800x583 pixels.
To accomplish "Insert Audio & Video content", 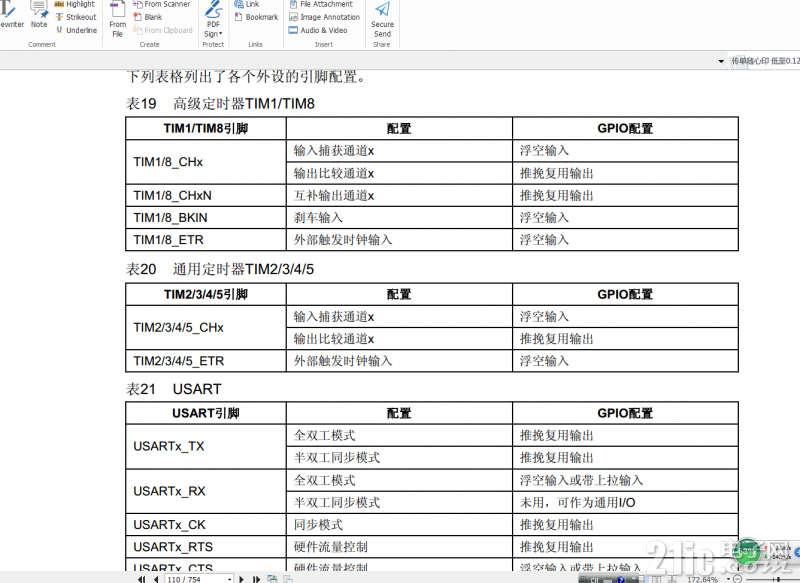I will (318, 30).
